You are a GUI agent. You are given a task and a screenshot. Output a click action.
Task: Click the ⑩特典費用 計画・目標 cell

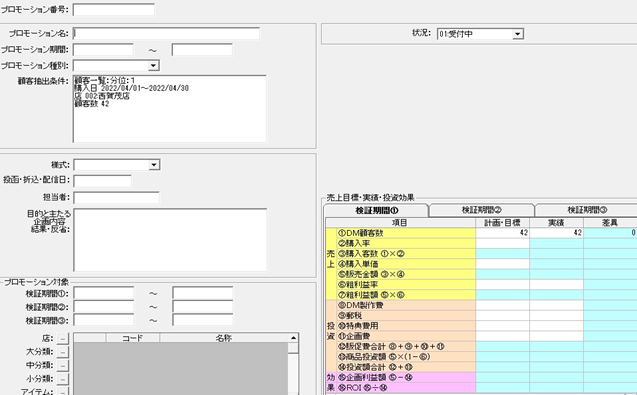click(x=503, y=326)
